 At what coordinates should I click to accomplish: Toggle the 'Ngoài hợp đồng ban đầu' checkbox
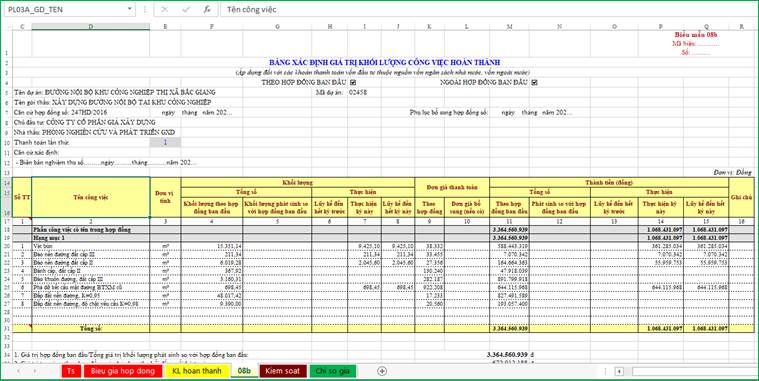pyautogui.click(x=534, y=82)
